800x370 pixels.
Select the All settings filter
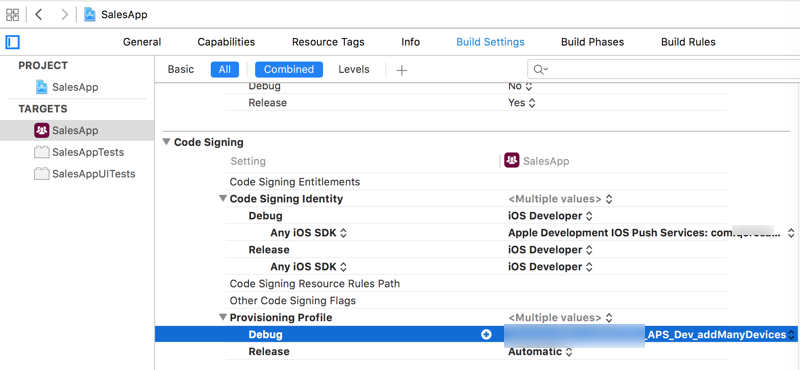click(224, 69)
